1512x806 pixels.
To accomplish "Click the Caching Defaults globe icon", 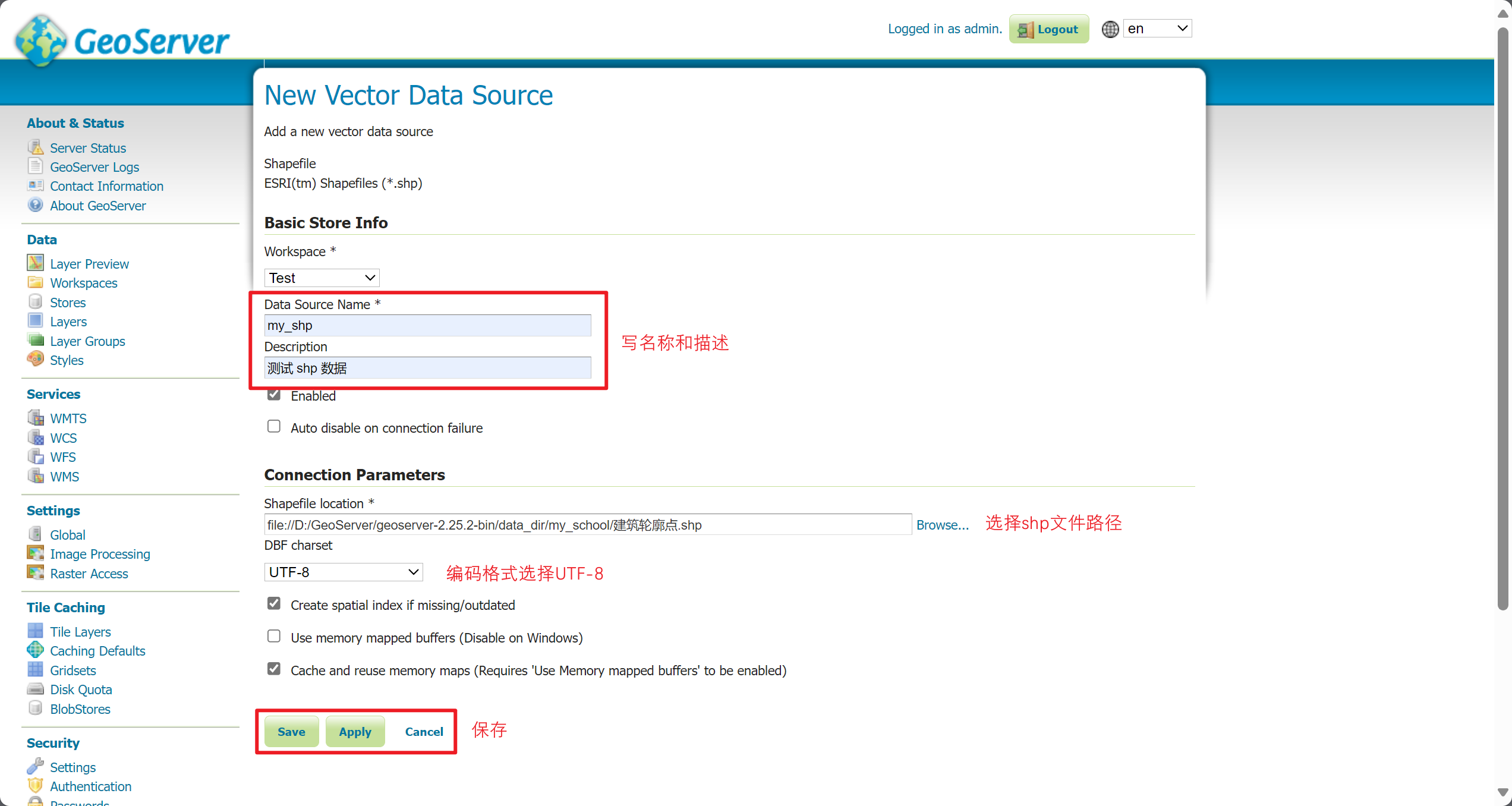I will tap(36, 650).
